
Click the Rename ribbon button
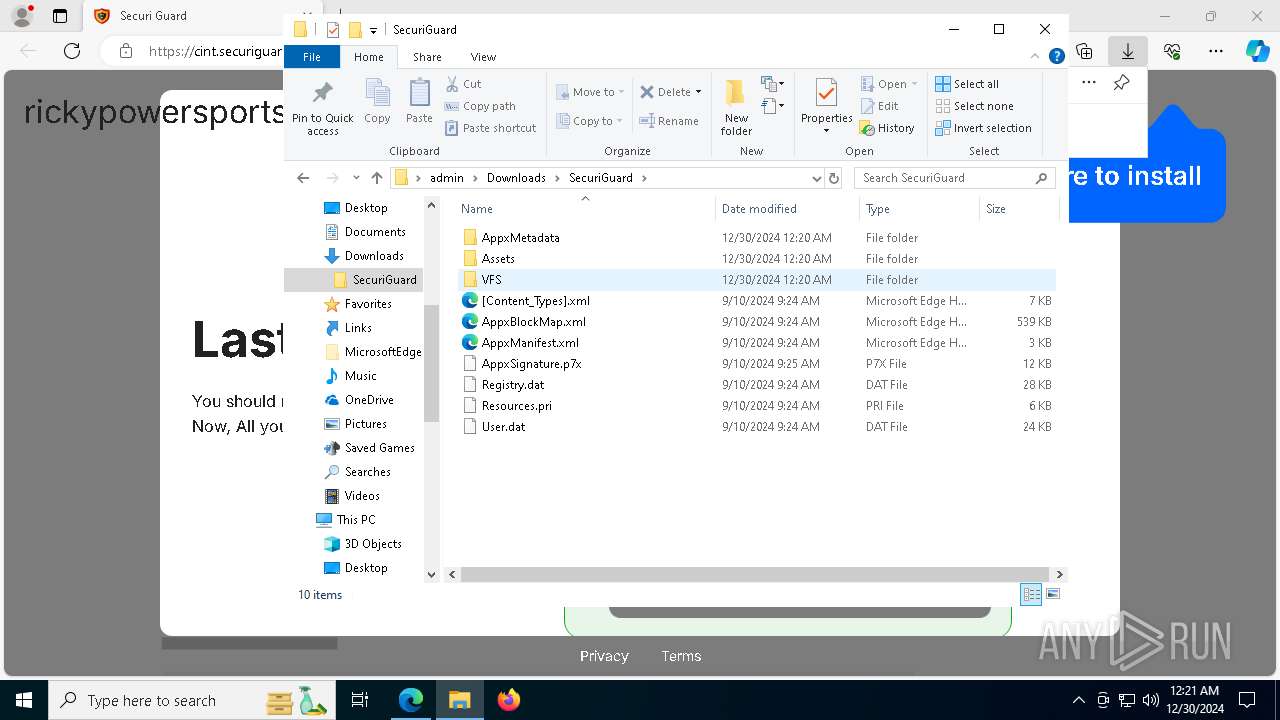(x=669, y=121)
